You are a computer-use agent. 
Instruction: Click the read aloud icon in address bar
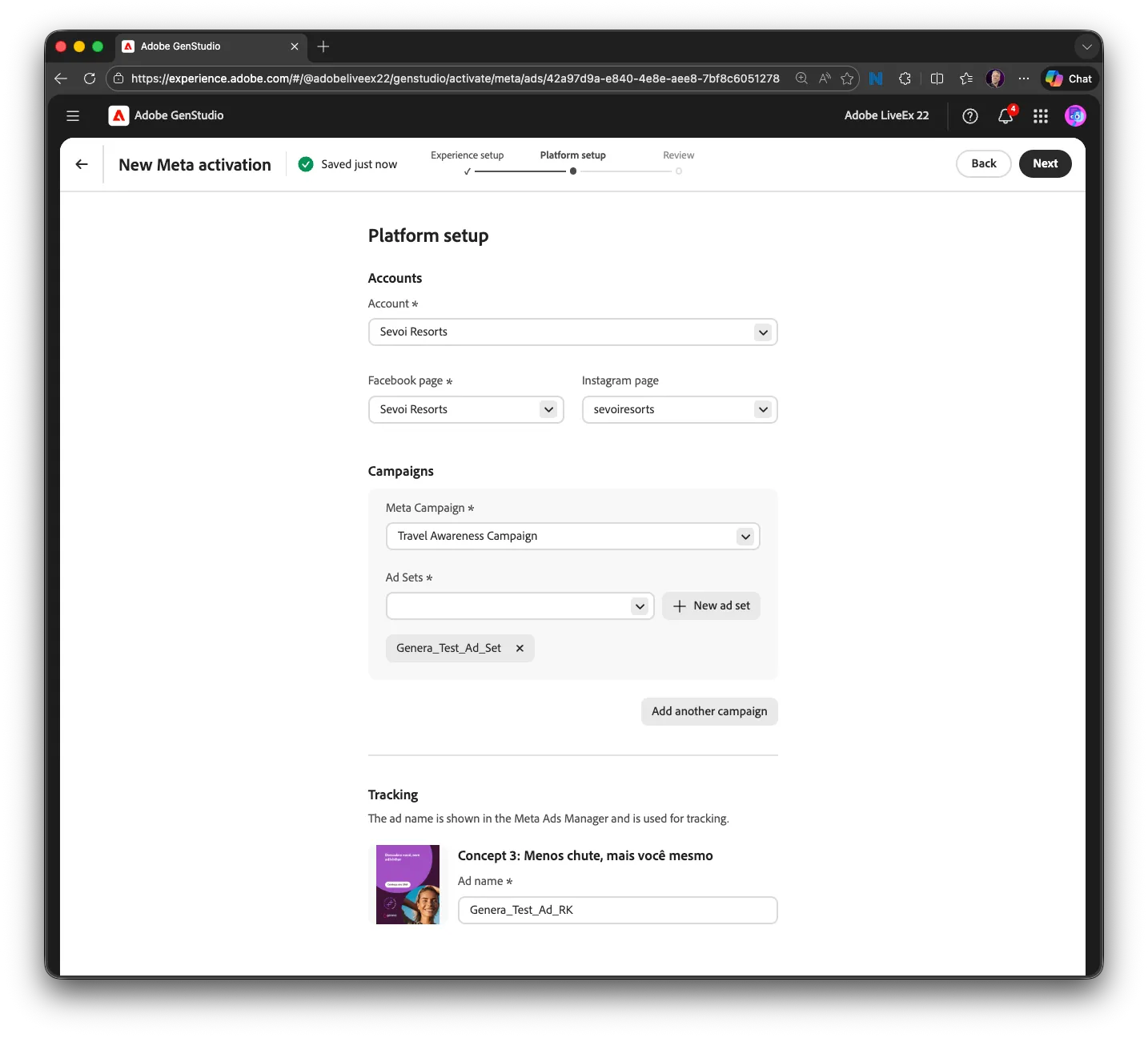click(x=825, y=78)
